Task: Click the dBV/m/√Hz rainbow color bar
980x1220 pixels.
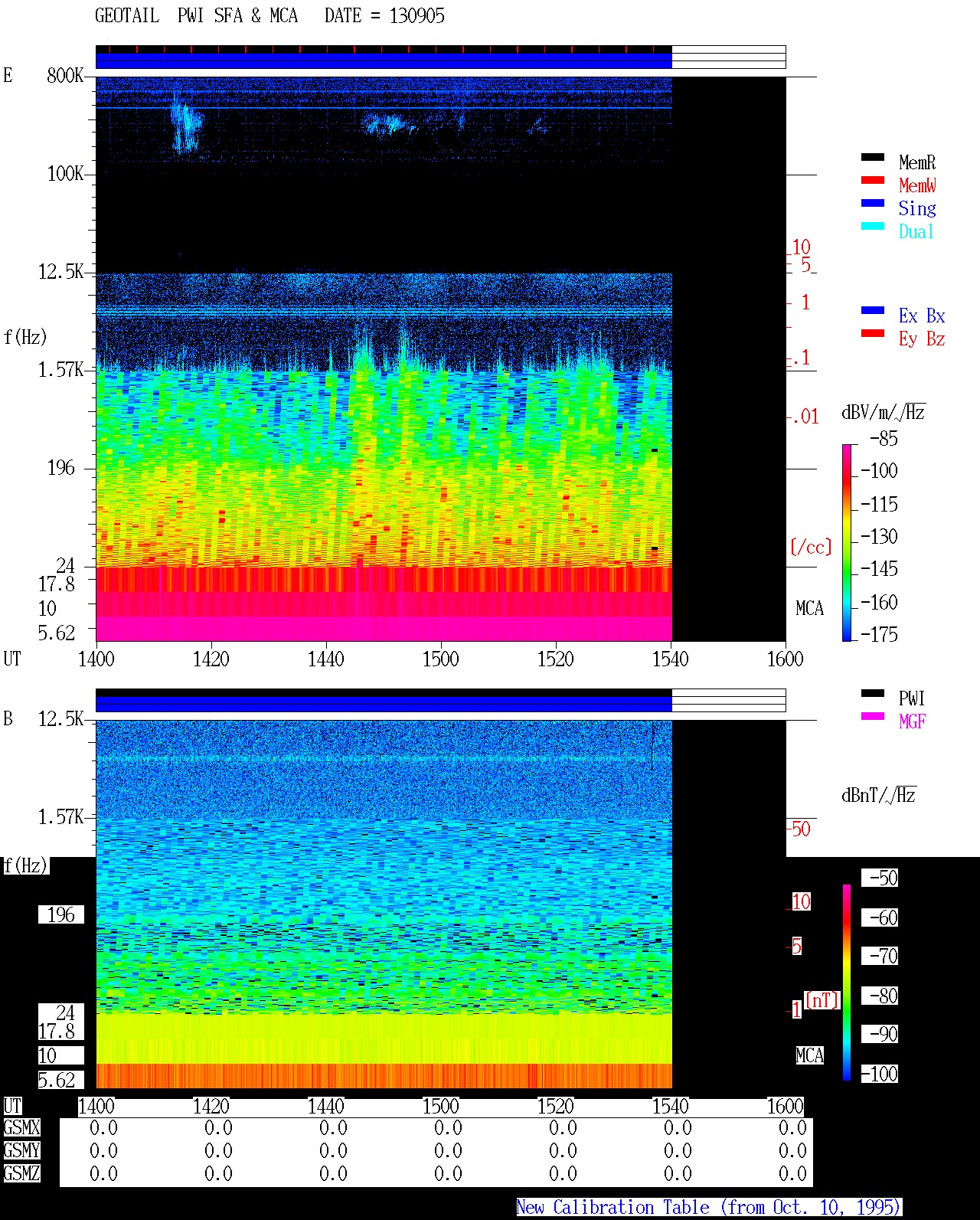Action: click(x=847, y=542)
